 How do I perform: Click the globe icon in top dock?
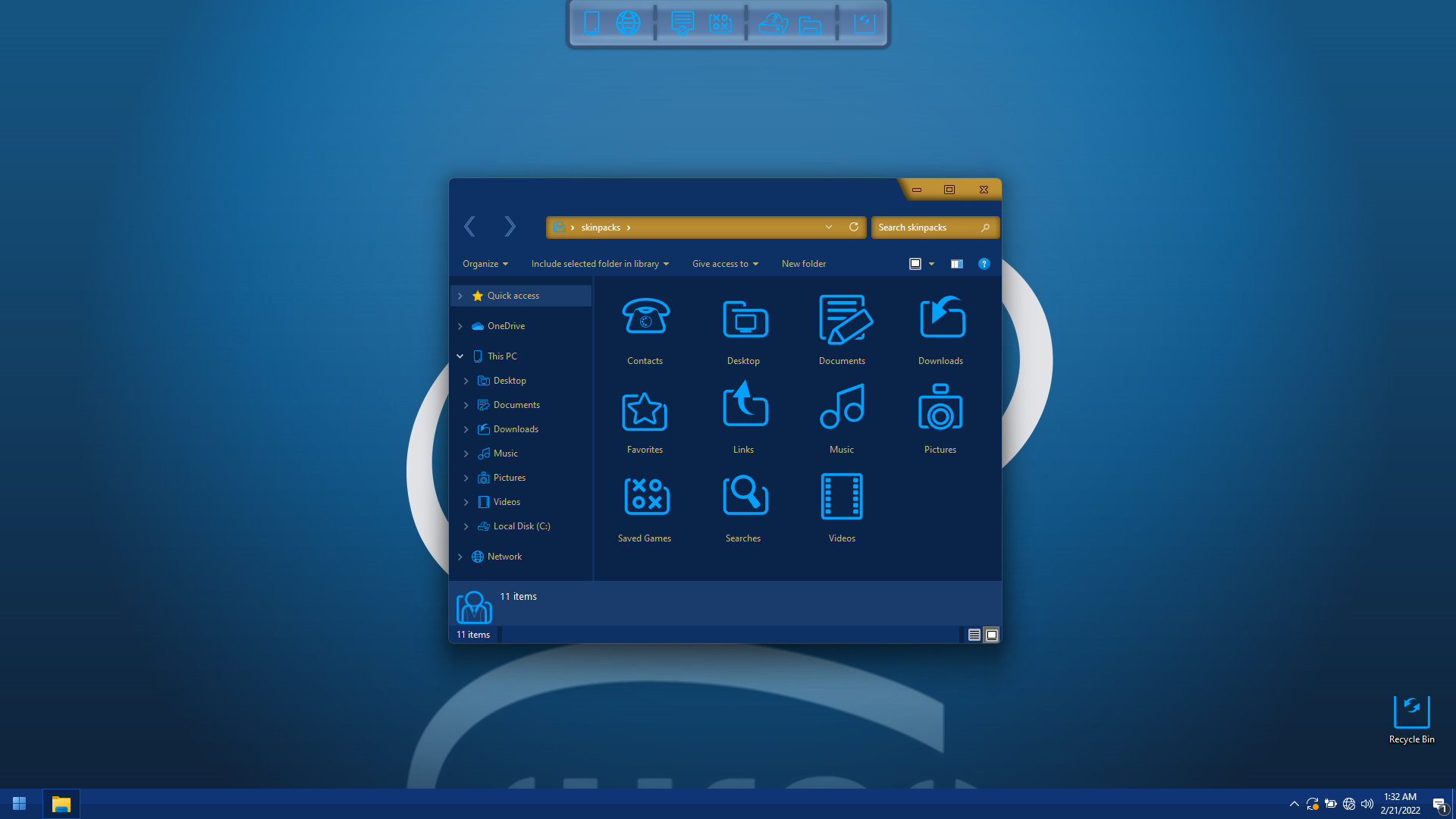tap(628, 23)
